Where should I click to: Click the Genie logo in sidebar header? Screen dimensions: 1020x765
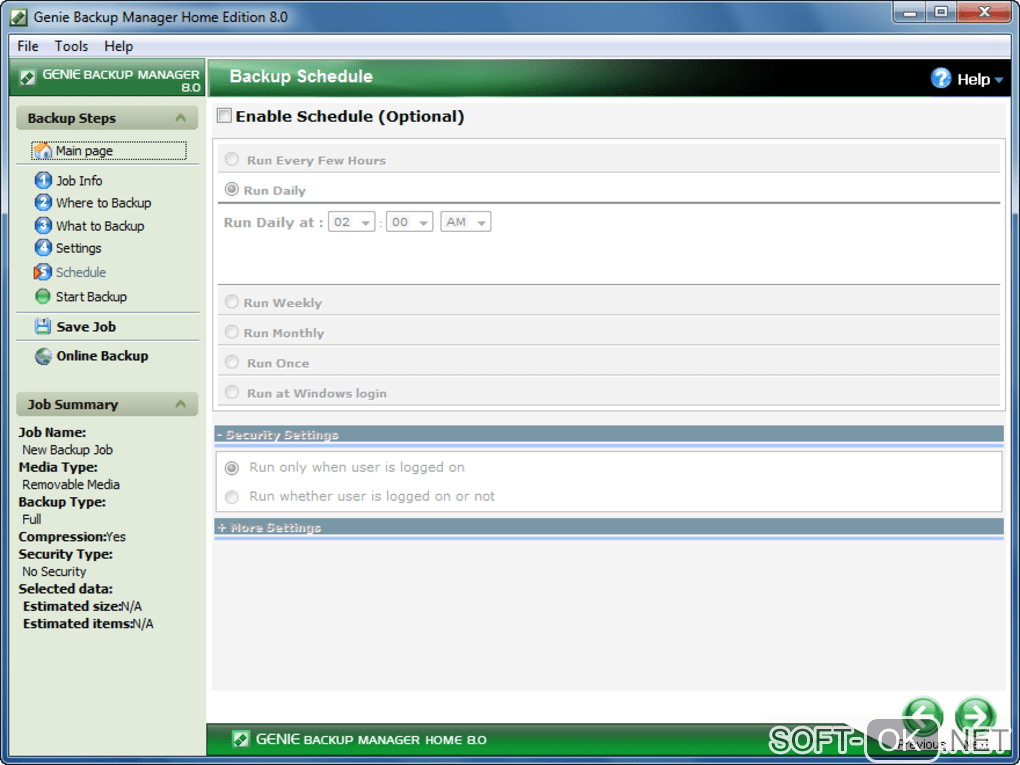[x=27, y=78]
